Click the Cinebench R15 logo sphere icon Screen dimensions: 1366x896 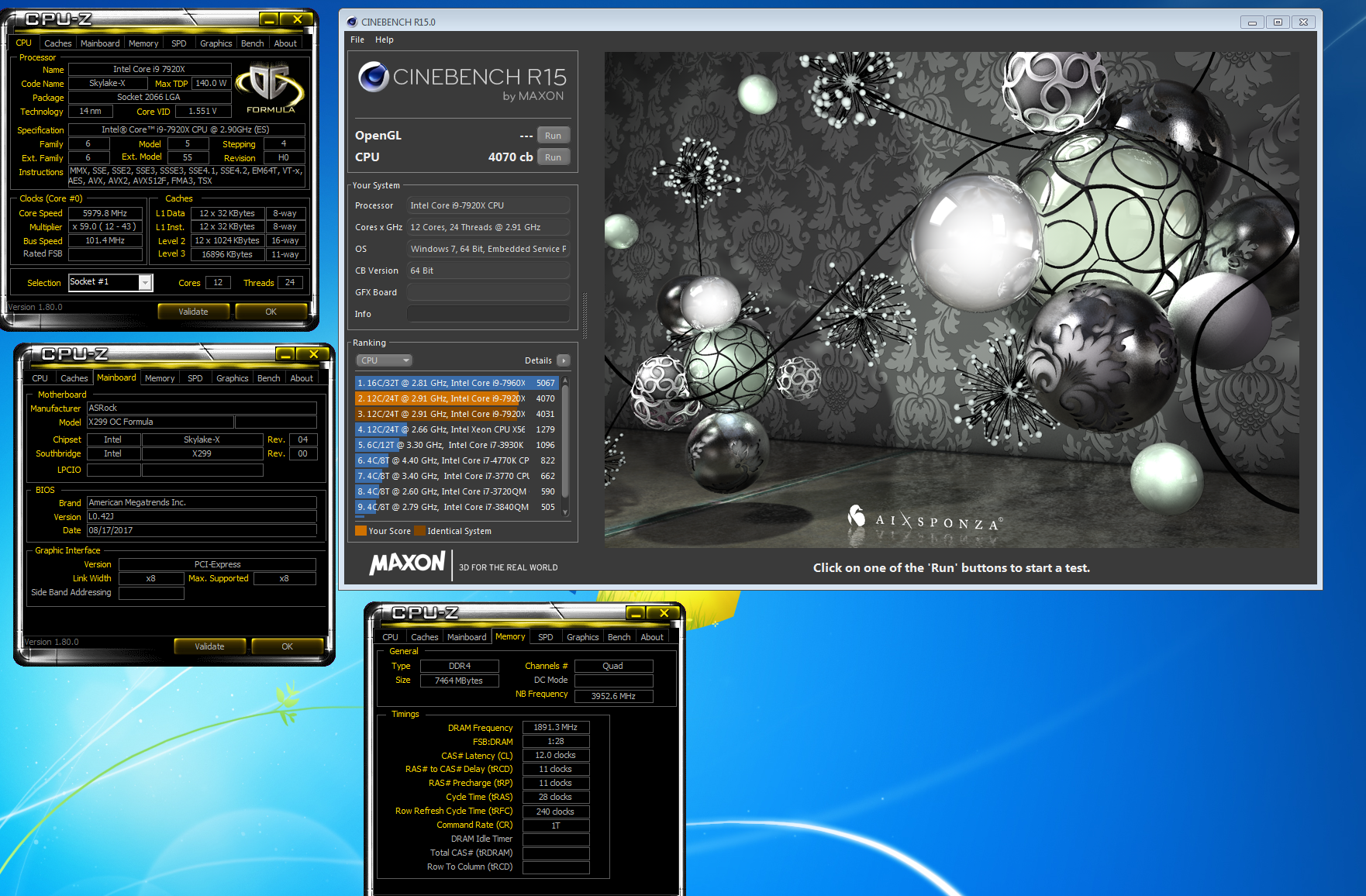(x=374, y=76)
